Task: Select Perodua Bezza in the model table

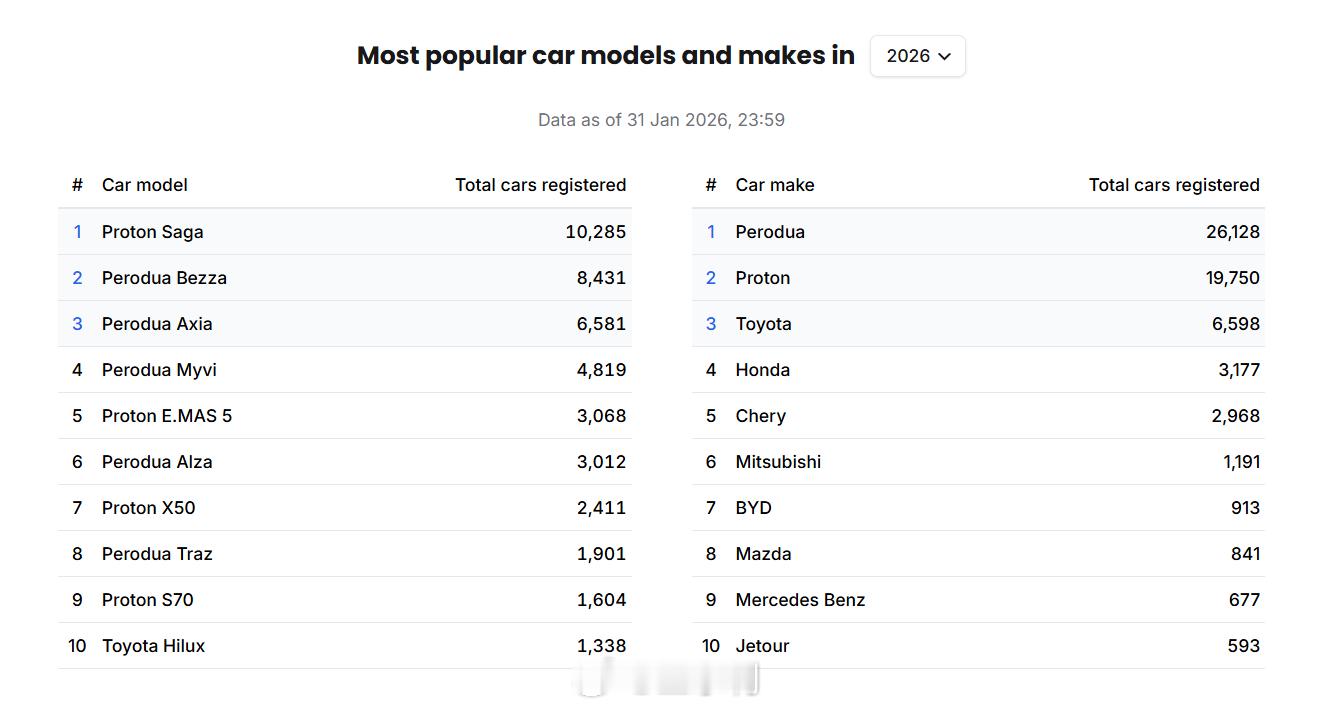Action: coord(164,278)
